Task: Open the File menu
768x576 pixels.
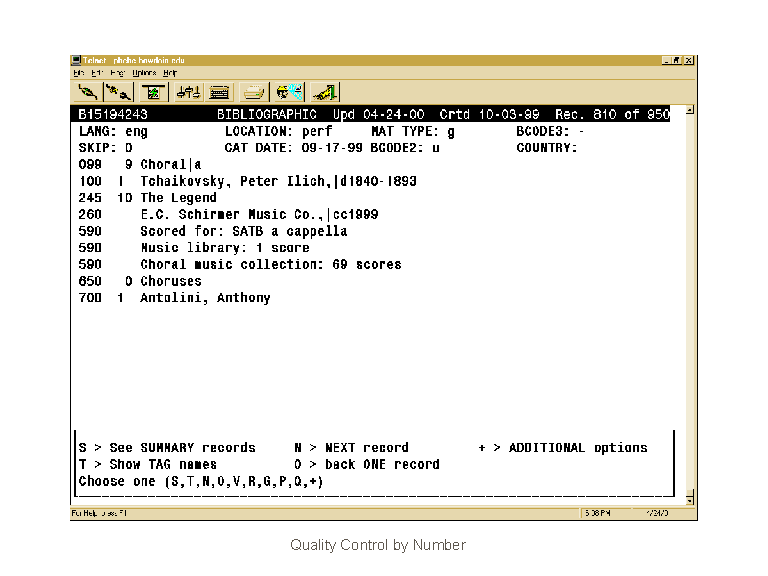Action: click(x=78, y=73)
